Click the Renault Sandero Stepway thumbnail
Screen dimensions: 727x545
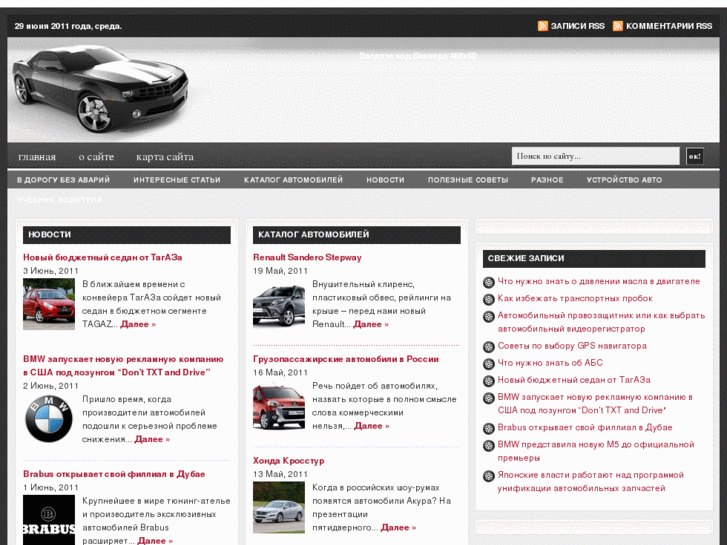279,304
